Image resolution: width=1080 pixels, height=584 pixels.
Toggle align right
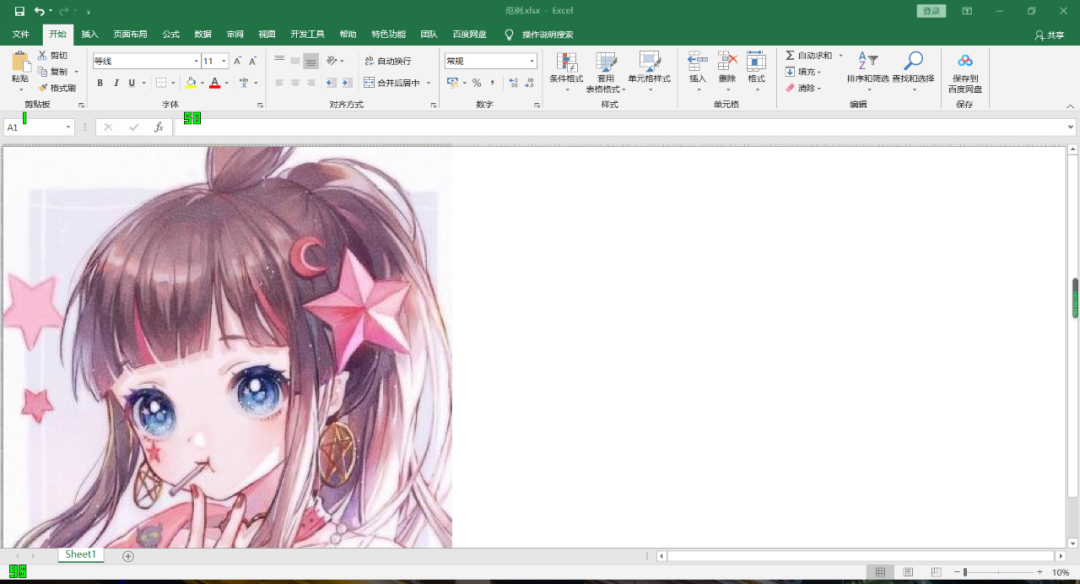tap(311, 83)
